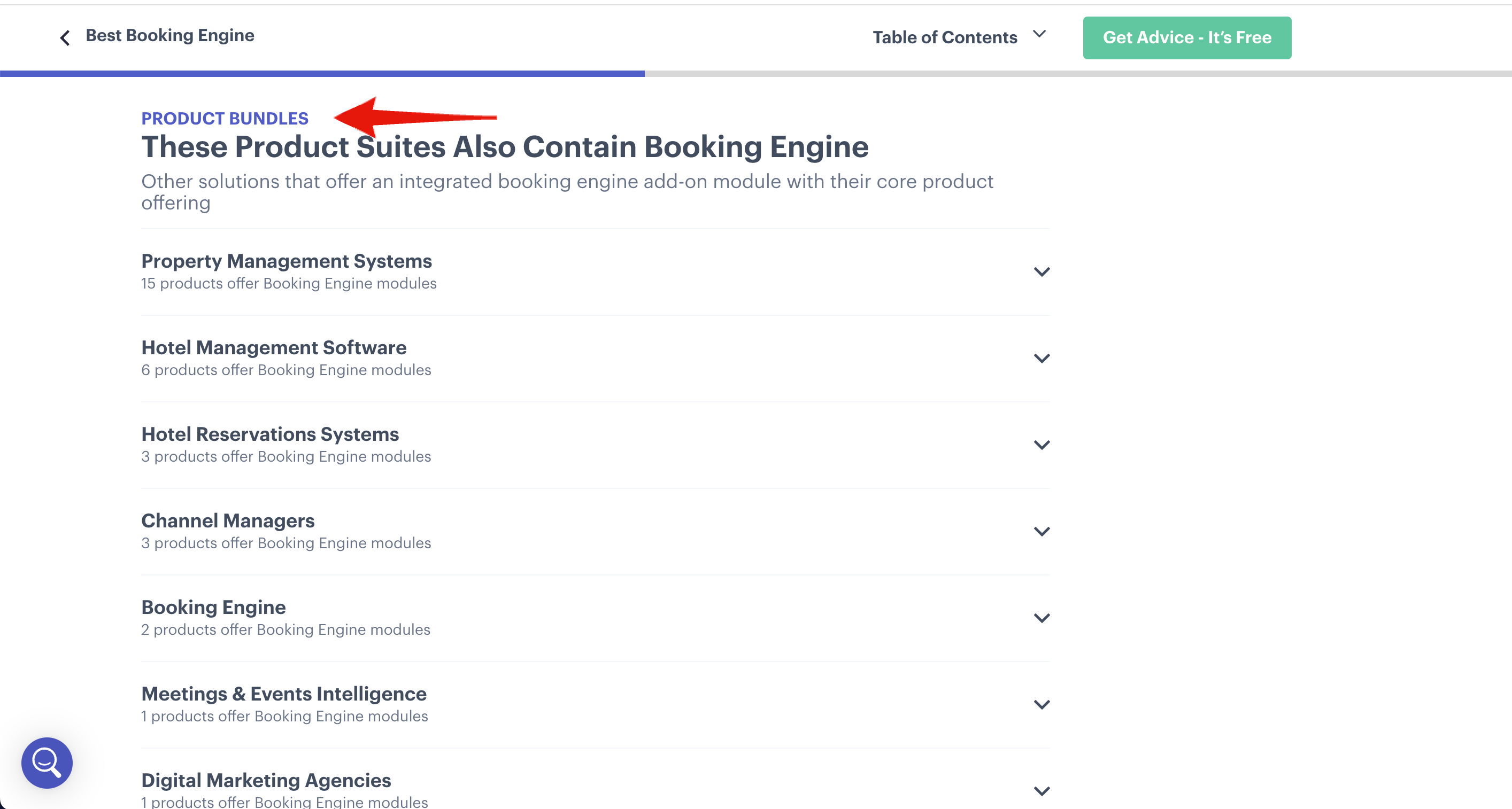The width and height of the screenshot is (1512, 809).
Task: Click the Table of Contents chevron icon
Action: click(x=1039, y=34)
